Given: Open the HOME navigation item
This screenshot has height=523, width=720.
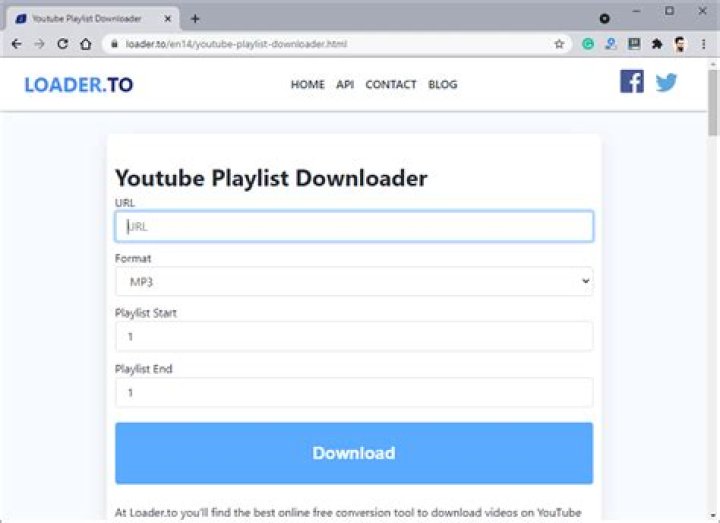Looking at the screenshot, I should (x=308, y=84).
